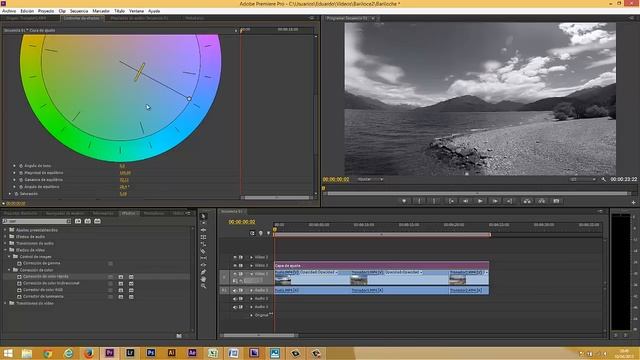Go to Out point in Program monitor
The height and width of the screenshot is (360, 640).
point(509,201)
